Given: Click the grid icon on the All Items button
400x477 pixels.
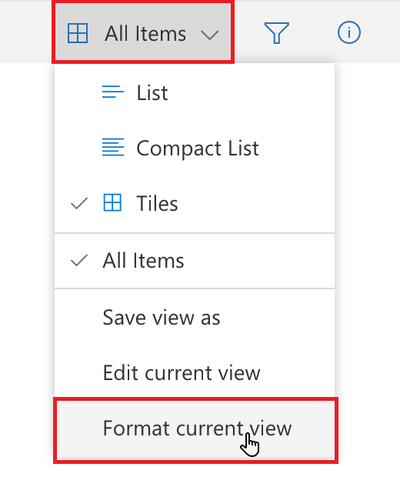Looking at the screenshot, I should coord(78,33).
